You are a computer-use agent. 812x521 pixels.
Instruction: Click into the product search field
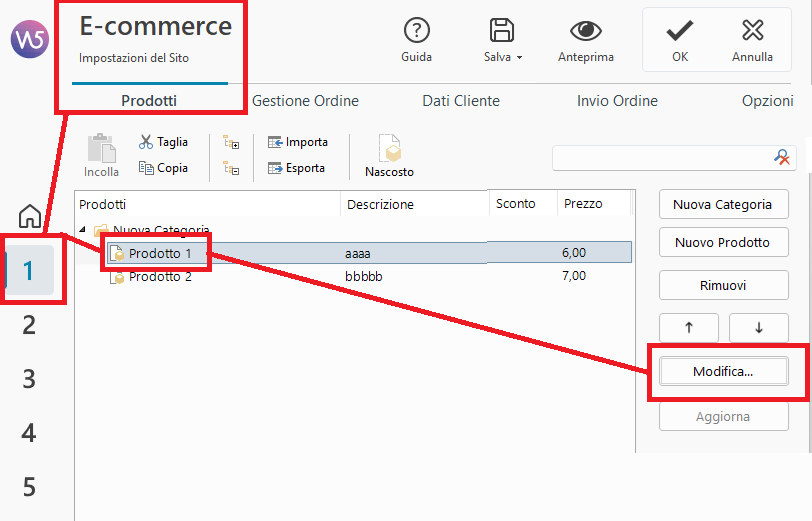coord(662,158)
